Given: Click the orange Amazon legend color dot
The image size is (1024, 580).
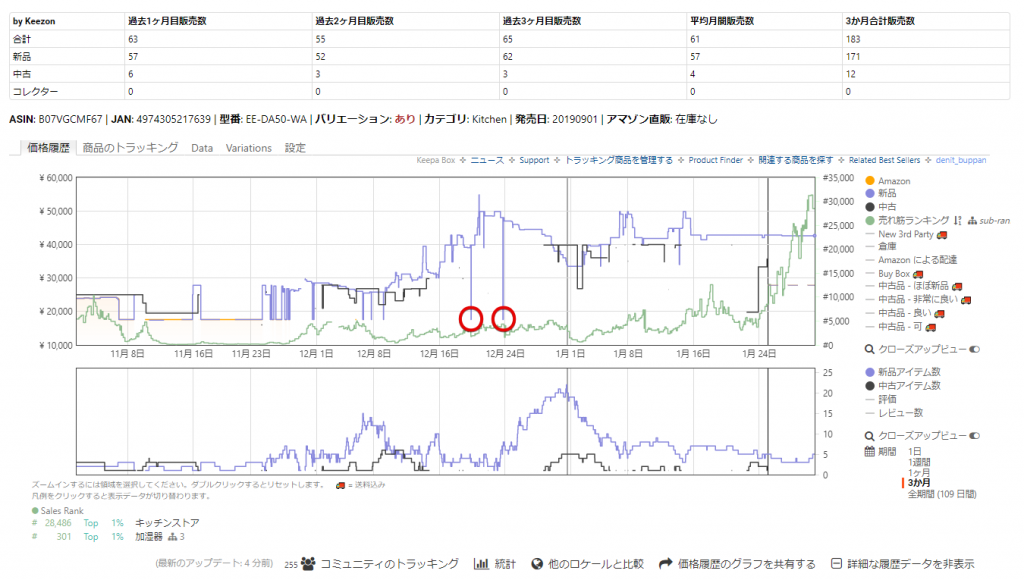Looking at the screenshot, I should click(x=869, y=181).
